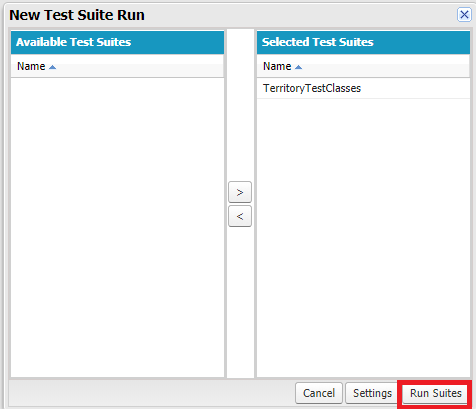Click the Selected Test Suites panel header

pos(363,42)
